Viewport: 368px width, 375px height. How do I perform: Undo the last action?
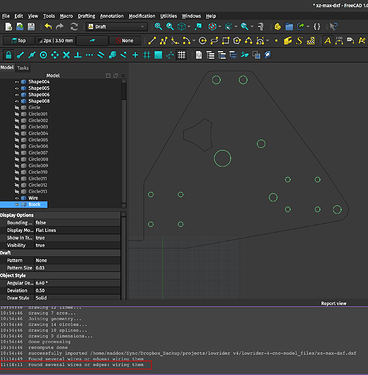click(48, 27)
